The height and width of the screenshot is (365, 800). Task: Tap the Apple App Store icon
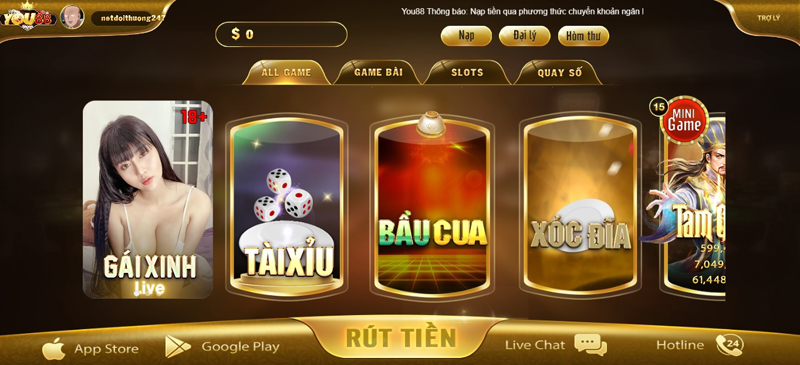point(54,349)
